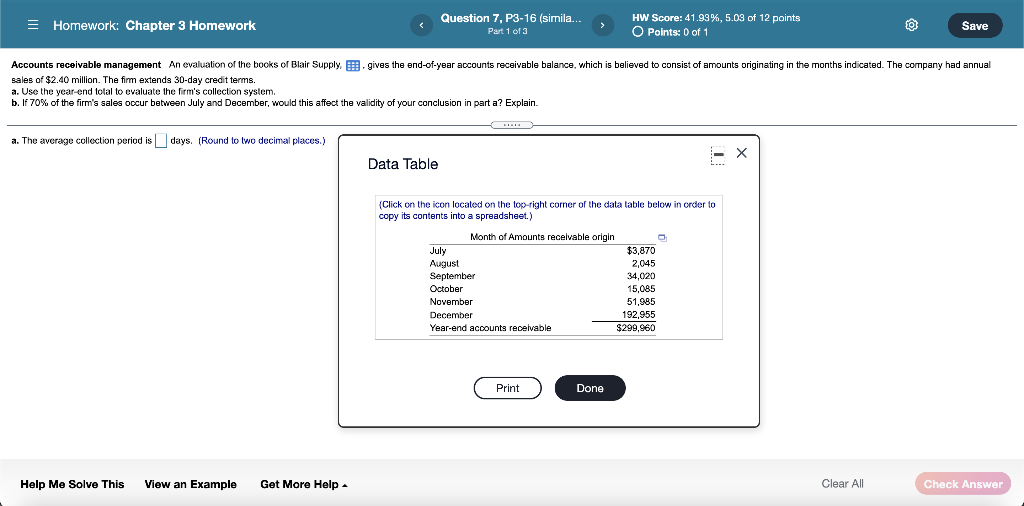Select the year-end total $299,960
The width and height of the screenshot is (1024, 506).
[636, 328]
